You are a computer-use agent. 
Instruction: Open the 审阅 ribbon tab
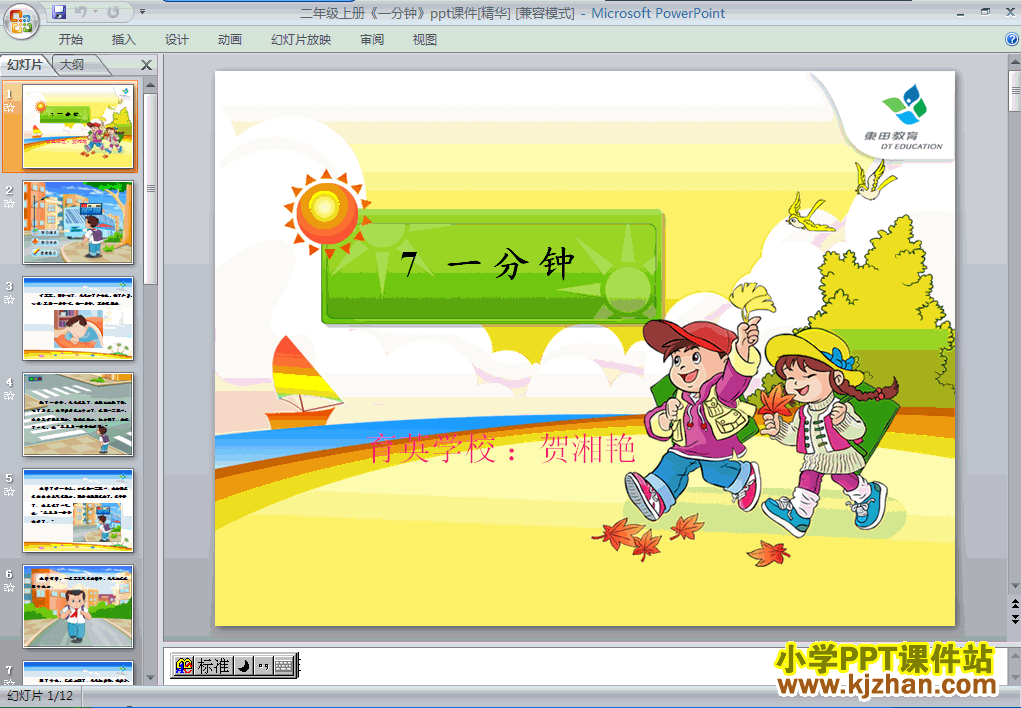point(372,40)
